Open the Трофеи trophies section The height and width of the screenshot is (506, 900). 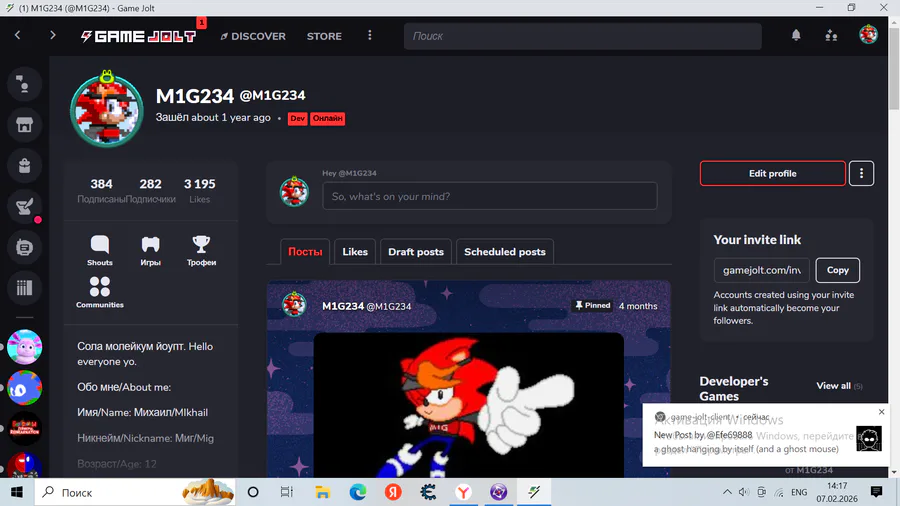pos(201,251)
